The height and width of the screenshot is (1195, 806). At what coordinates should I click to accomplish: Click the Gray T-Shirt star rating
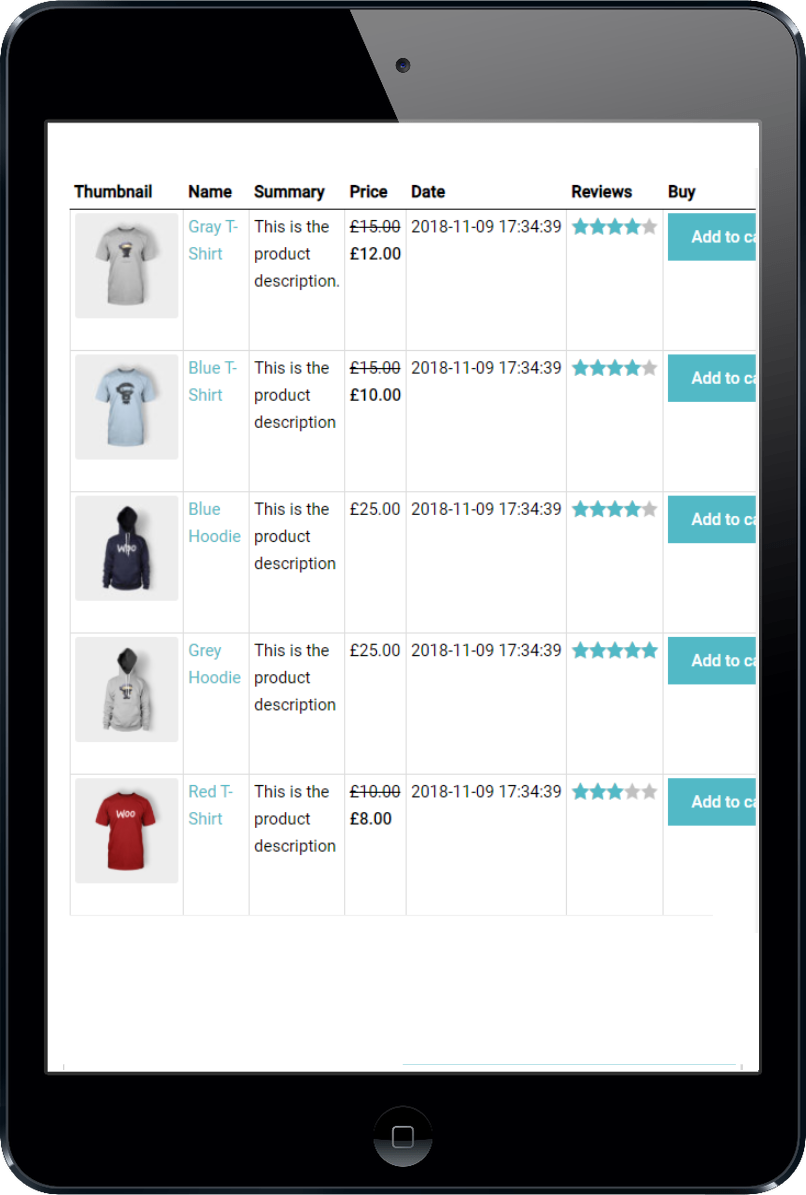[615, 226]
